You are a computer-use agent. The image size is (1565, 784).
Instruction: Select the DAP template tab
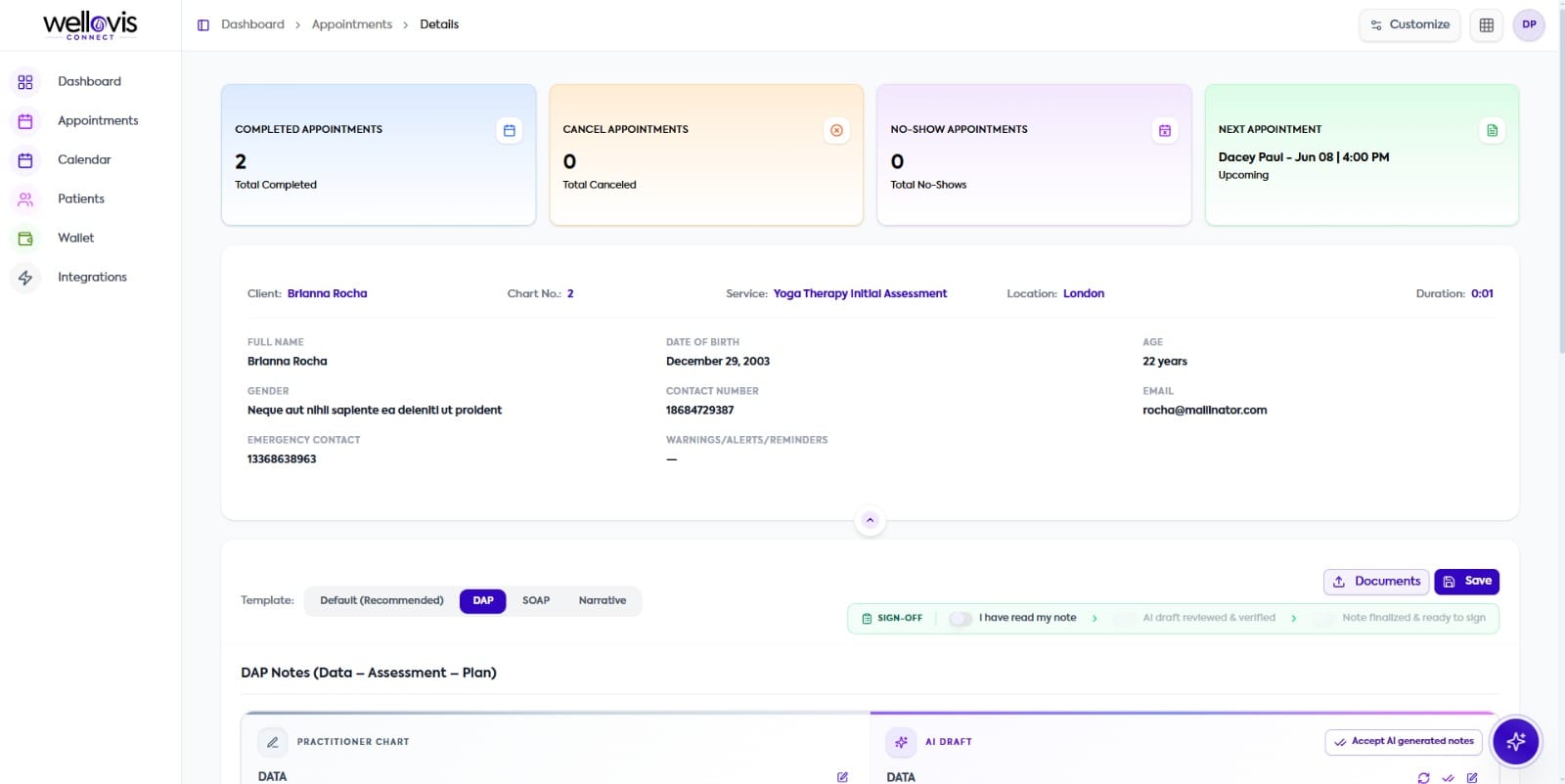pyautogui.click(x=483, y=600)
